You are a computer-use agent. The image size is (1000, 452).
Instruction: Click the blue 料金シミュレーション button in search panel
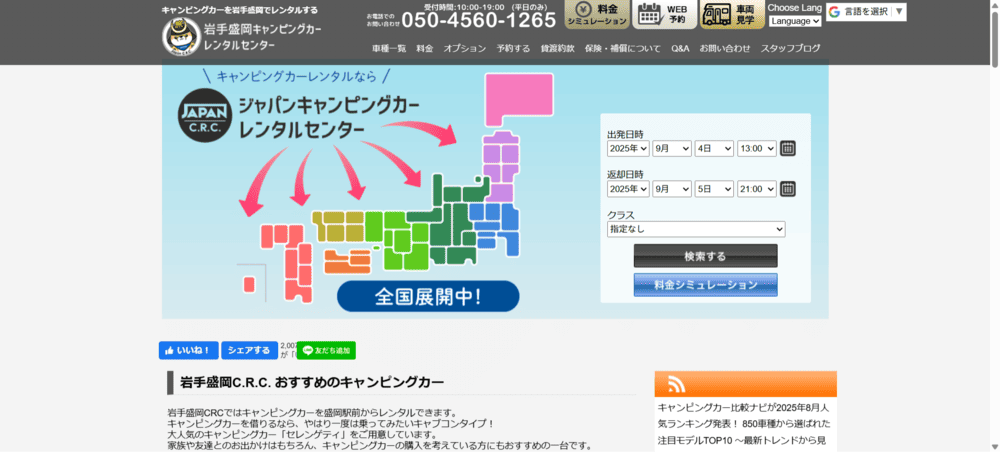point(705,285)
